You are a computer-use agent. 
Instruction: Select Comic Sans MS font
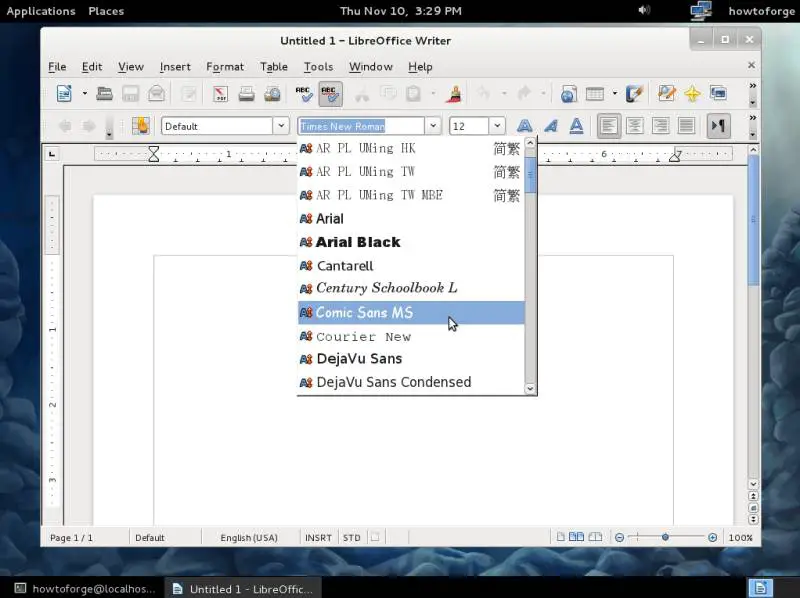click(411, 312)
